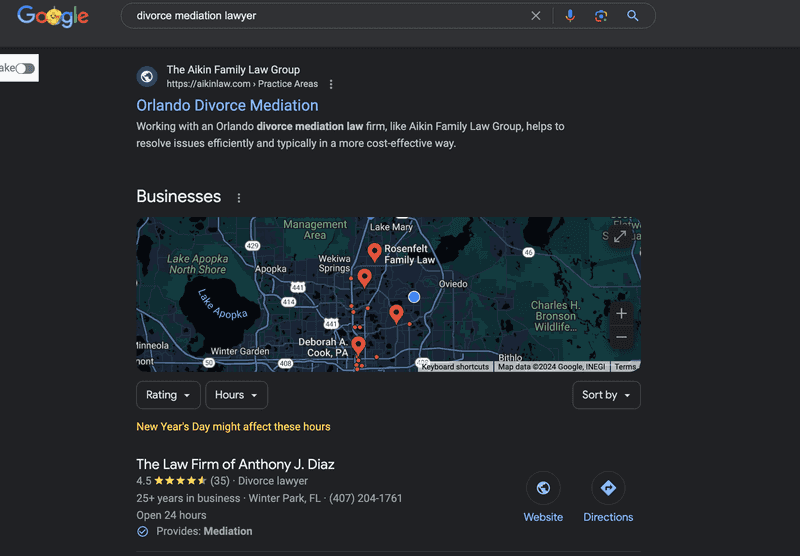Expand the Sort by dropdown
This screenshot has width=800, height=556.
tap(606, 395)
